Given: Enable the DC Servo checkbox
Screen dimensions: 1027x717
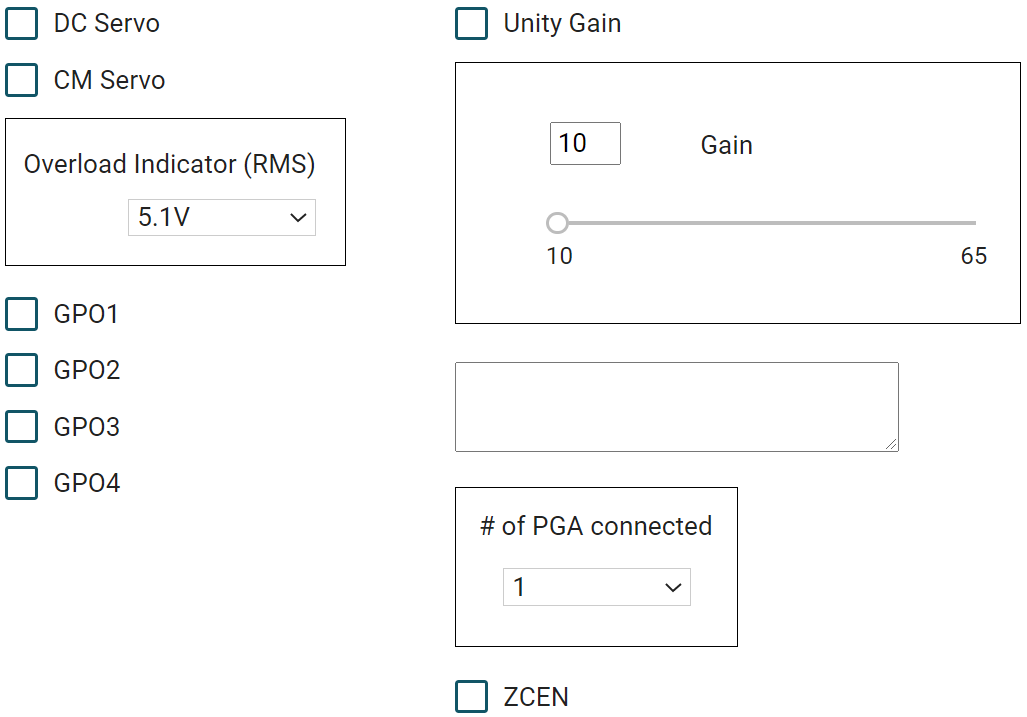Looking at the screenshot, I should click(22, 24).
